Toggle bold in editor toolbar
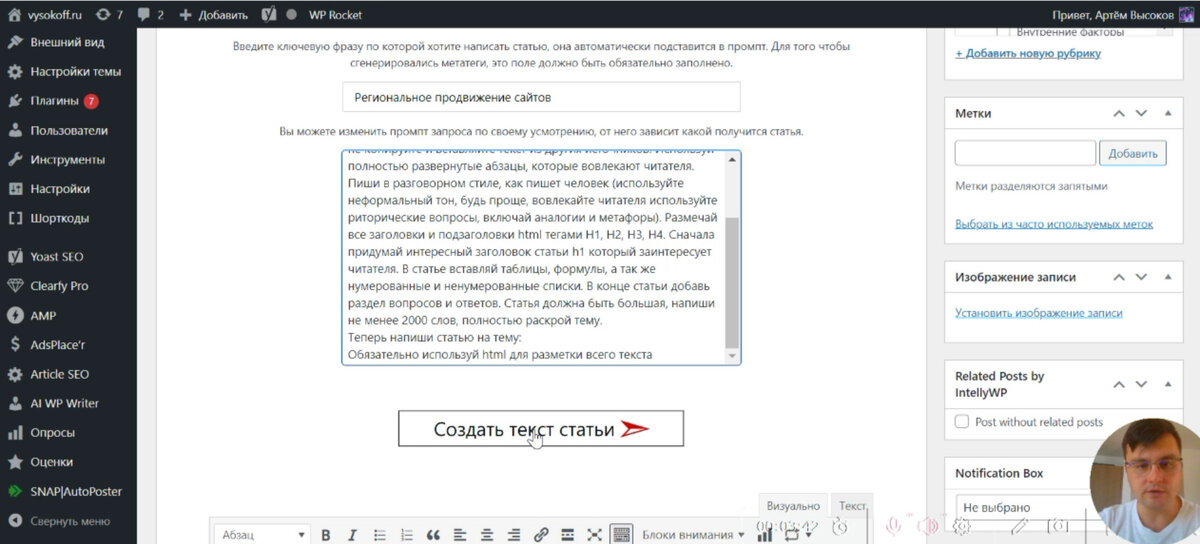Image resolution: width=1200 pixels, height=544 pixels. coord(326,535)
